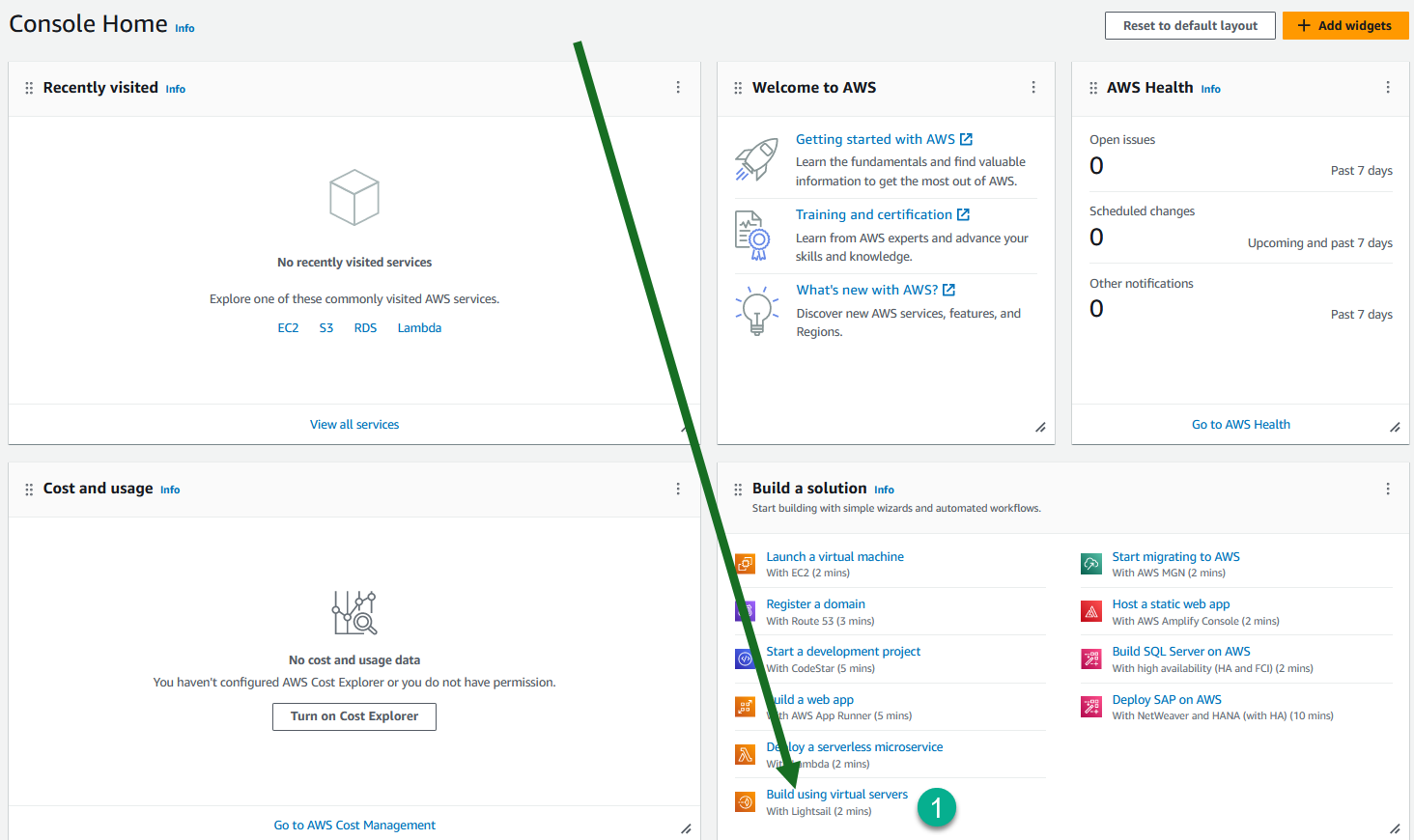
Task: Open the RDS service link
Action: tap(365, 328)
